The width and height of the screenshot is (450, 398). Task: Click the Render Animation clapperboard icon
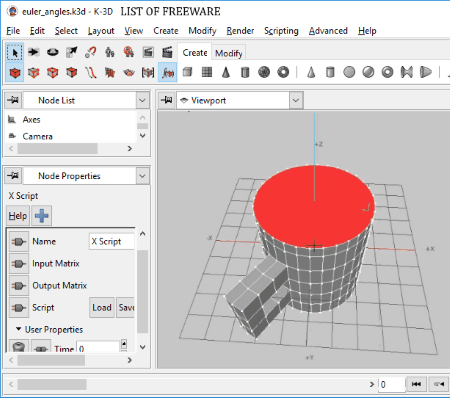coord(167,52)
